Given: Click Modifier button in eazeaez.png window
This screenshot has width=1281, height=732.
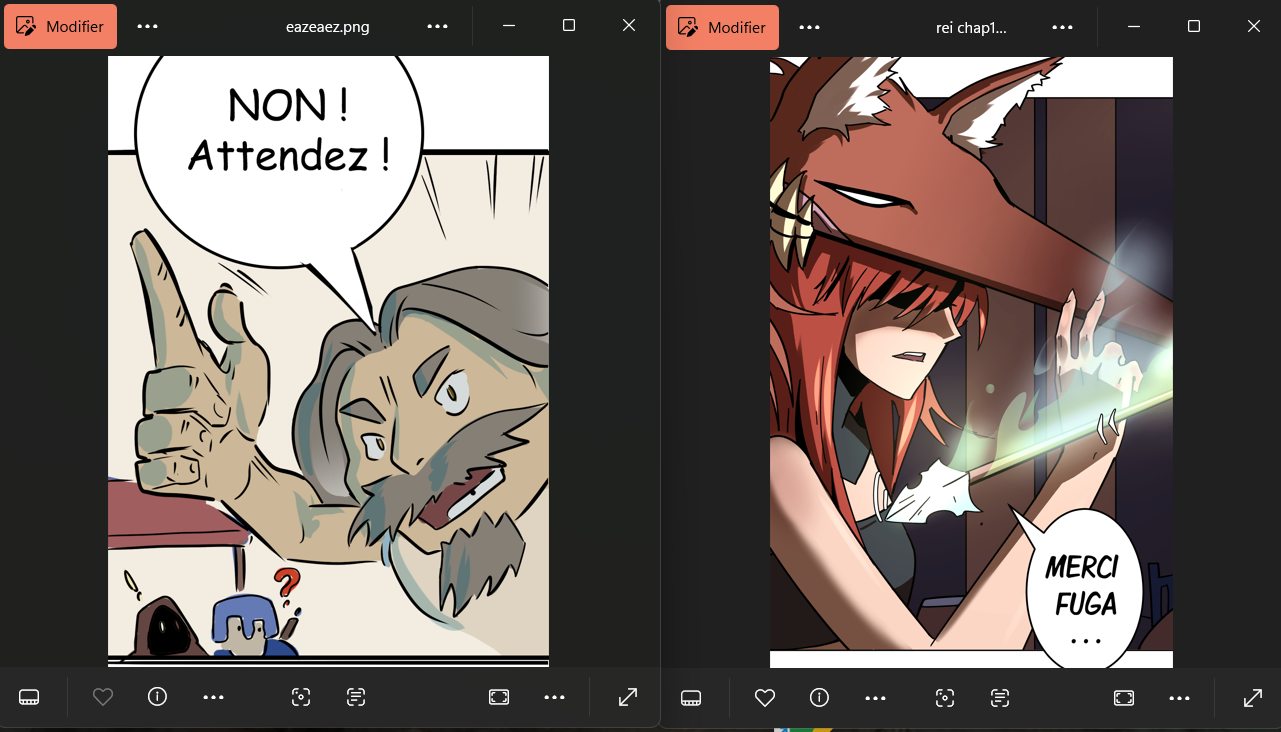Looking at the screenshot, I should pyautogui.click(x=61, y=27).
